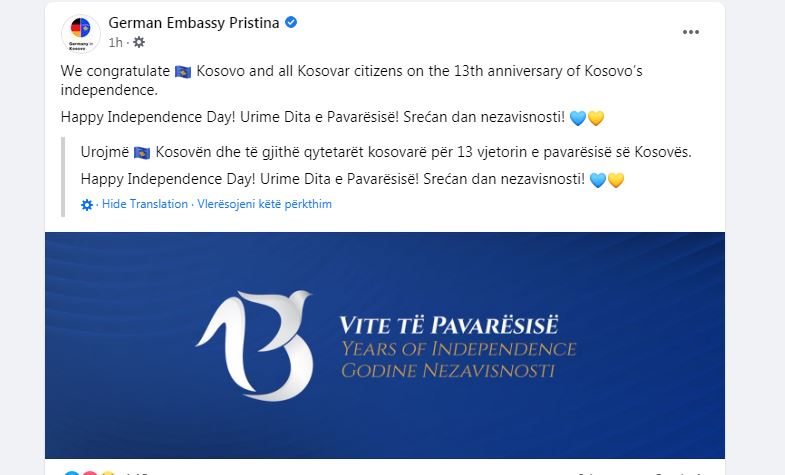
Task: Click 'Vlerësojeni këtë përkthim' link
Action: (264, 204)
